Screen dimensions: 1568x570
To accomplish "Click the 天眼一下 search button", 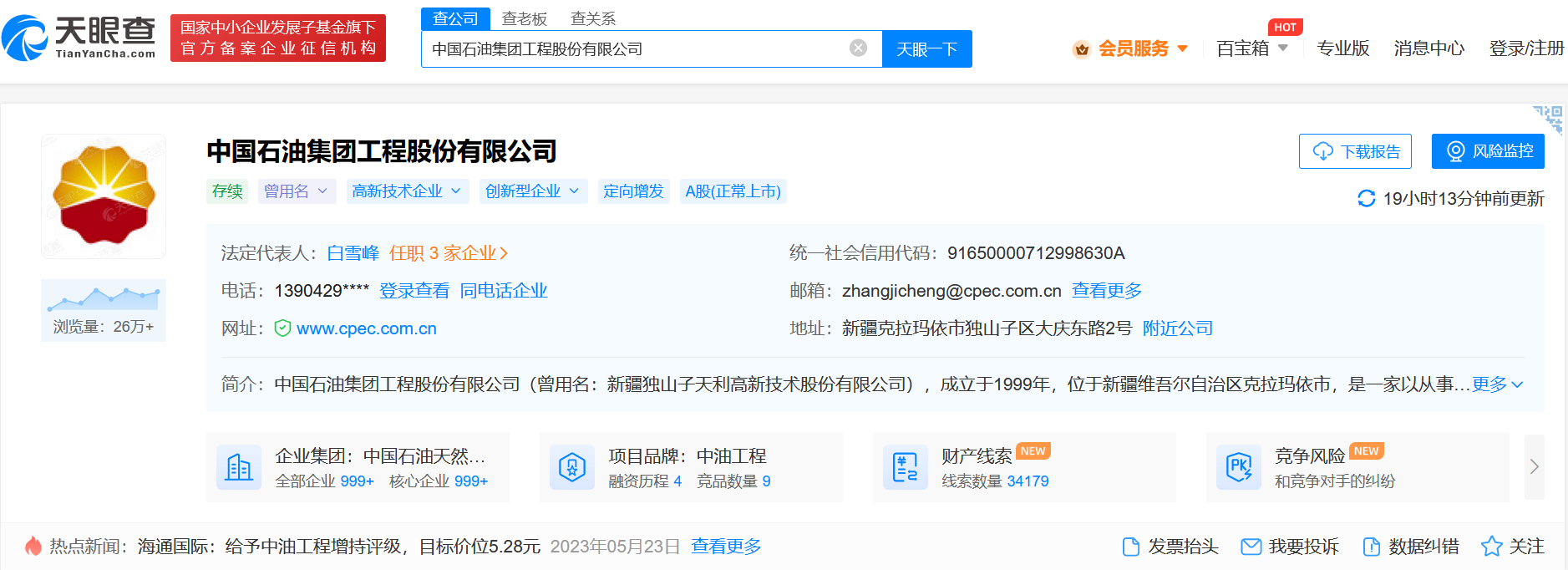I will coord(926,49).
